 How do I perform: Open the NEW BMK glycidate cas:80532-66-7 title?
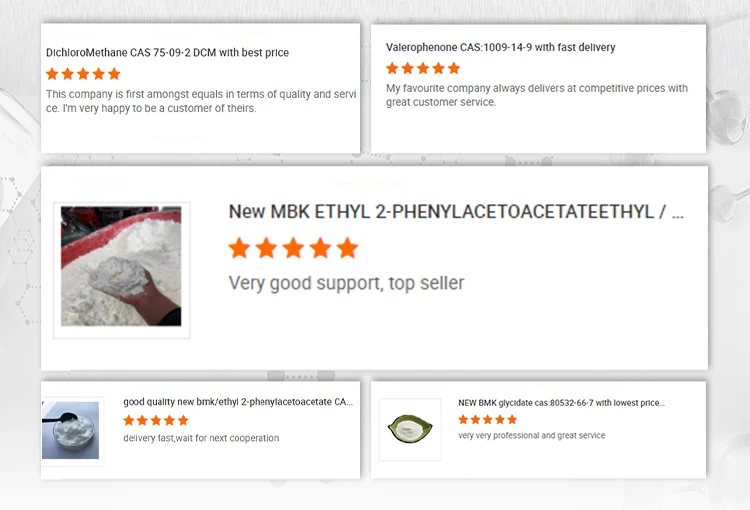[x=562, y=403]
